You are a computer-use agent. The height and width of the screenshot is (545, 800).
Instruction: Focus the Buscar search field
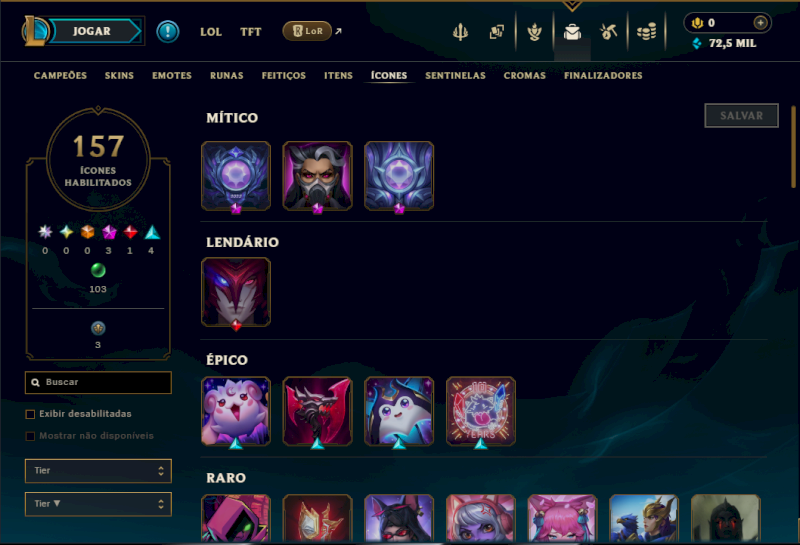(x=98, y=382)
